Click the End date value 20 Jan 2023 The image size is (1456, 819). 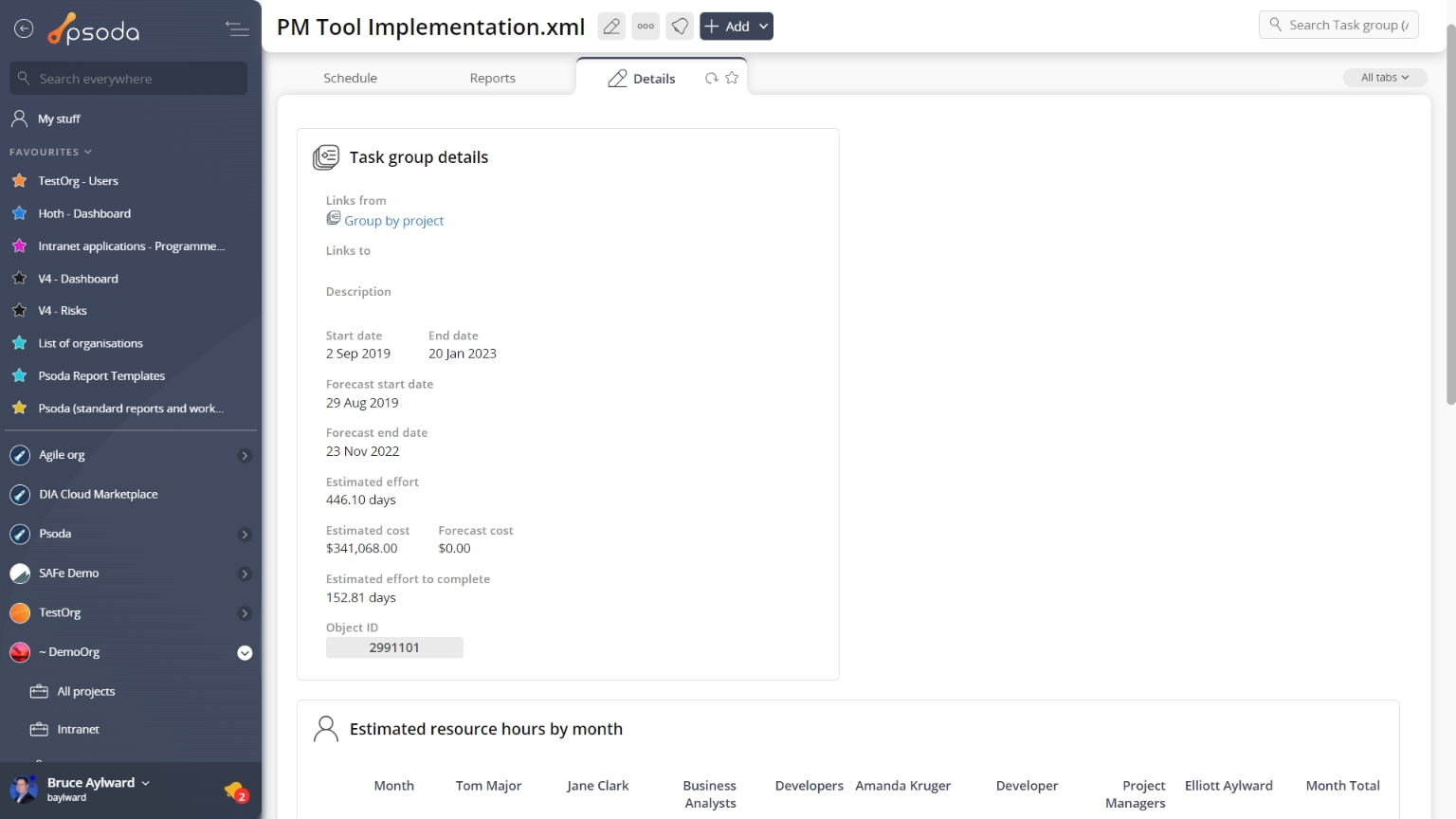pyautogui.click(x=463, y=354)
